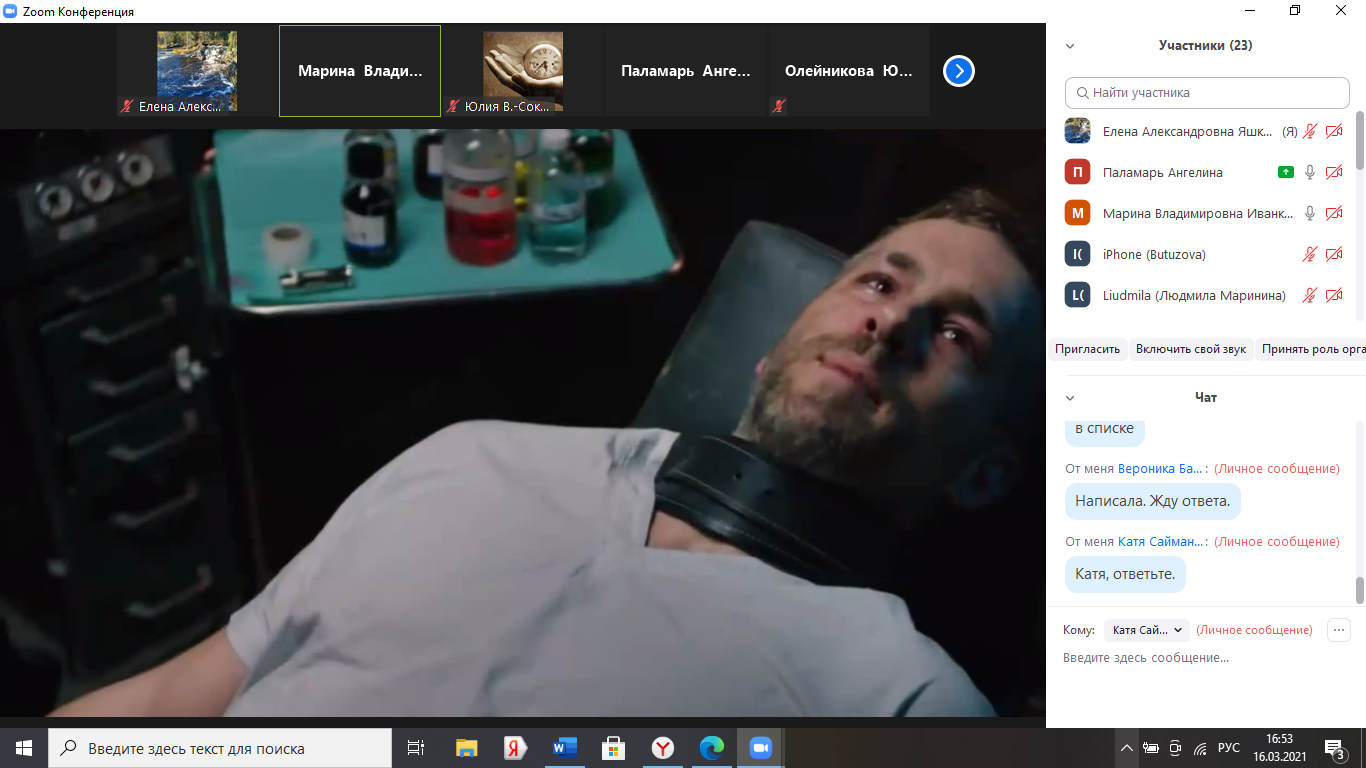This screenshot has width=1366, height=768.
Task: Click the next-page arrow in video strip
Action: pyautogui.click(x=959, y=71)
